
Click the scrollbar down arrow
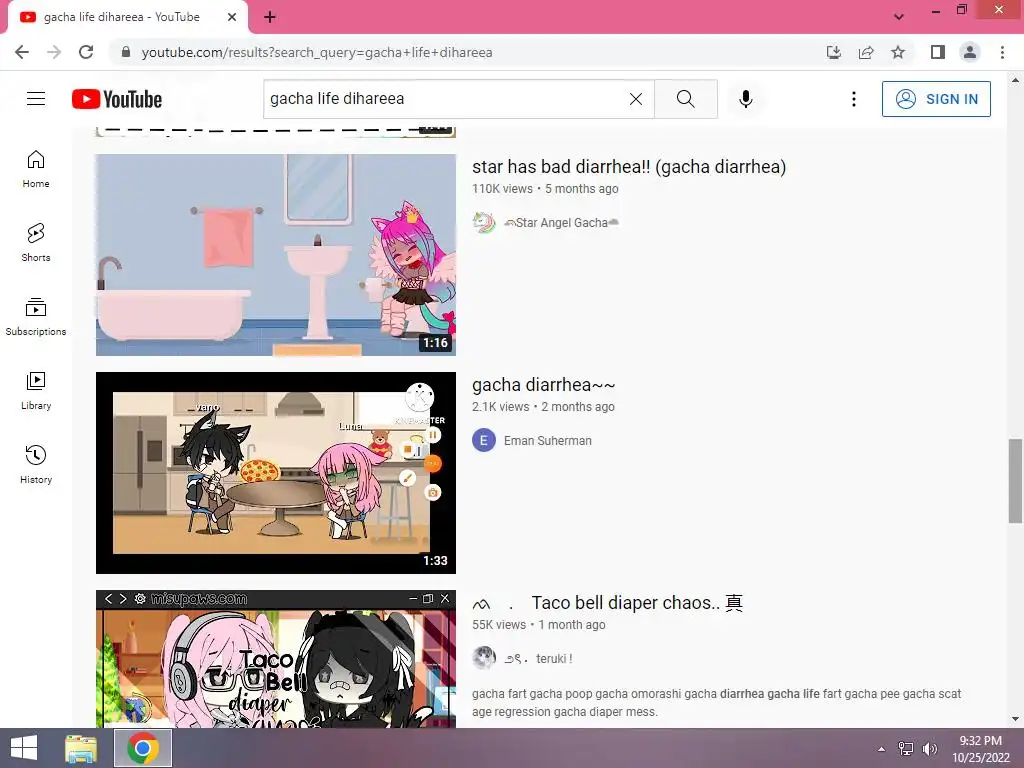click(1015, 720)
